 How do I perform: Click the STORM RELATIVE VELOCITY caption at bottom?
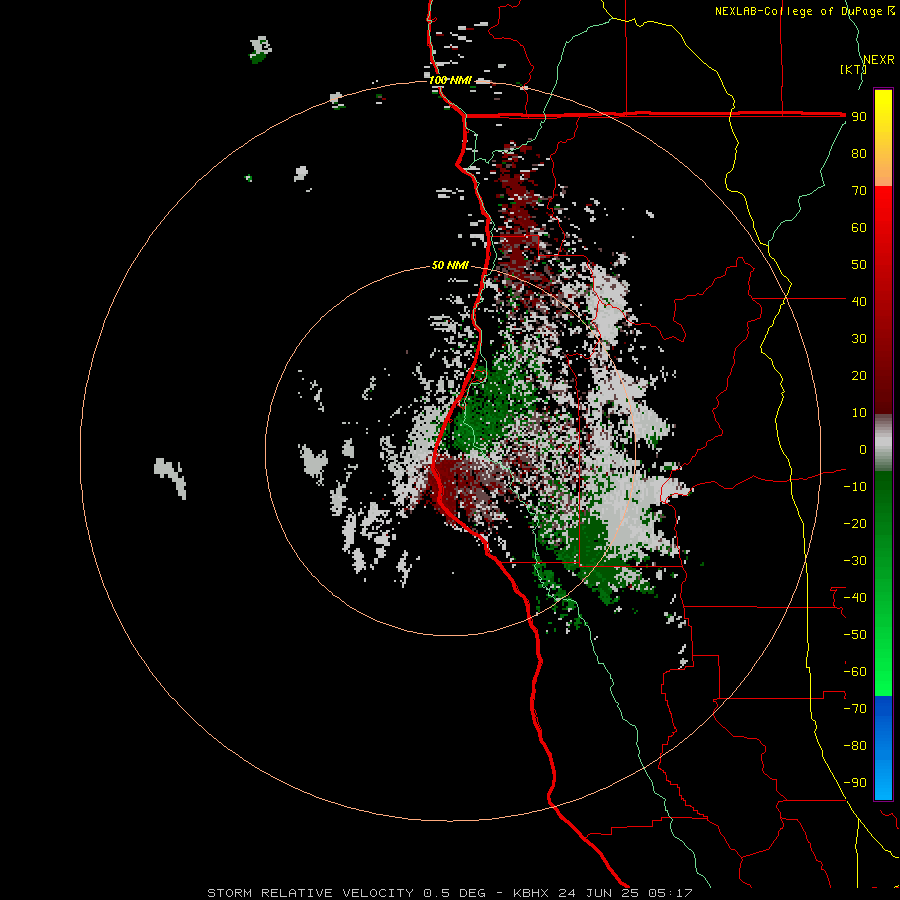click(449, 893)
